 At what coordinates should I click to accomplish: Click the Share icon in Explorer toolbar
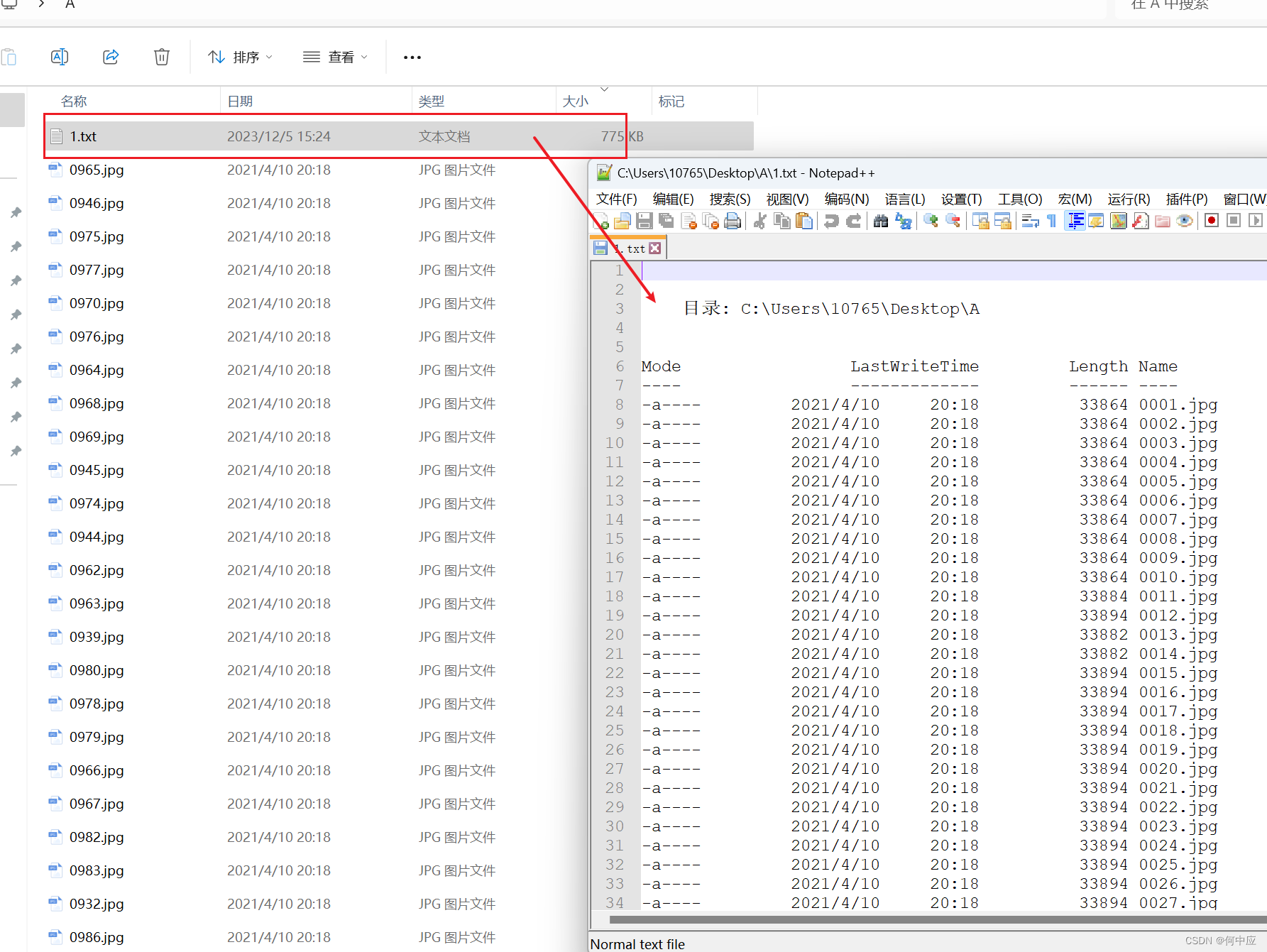[111, 57]
